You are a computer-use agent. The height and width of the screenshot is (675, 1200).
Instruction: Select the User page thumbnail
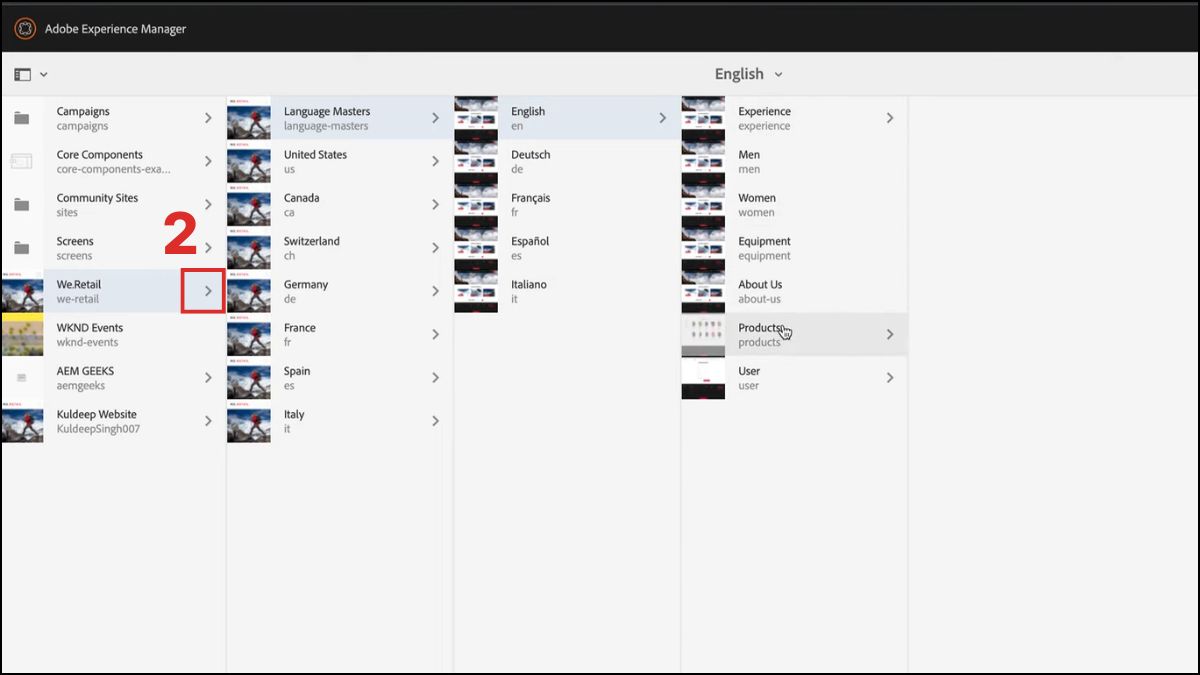(x=703, y=378)
